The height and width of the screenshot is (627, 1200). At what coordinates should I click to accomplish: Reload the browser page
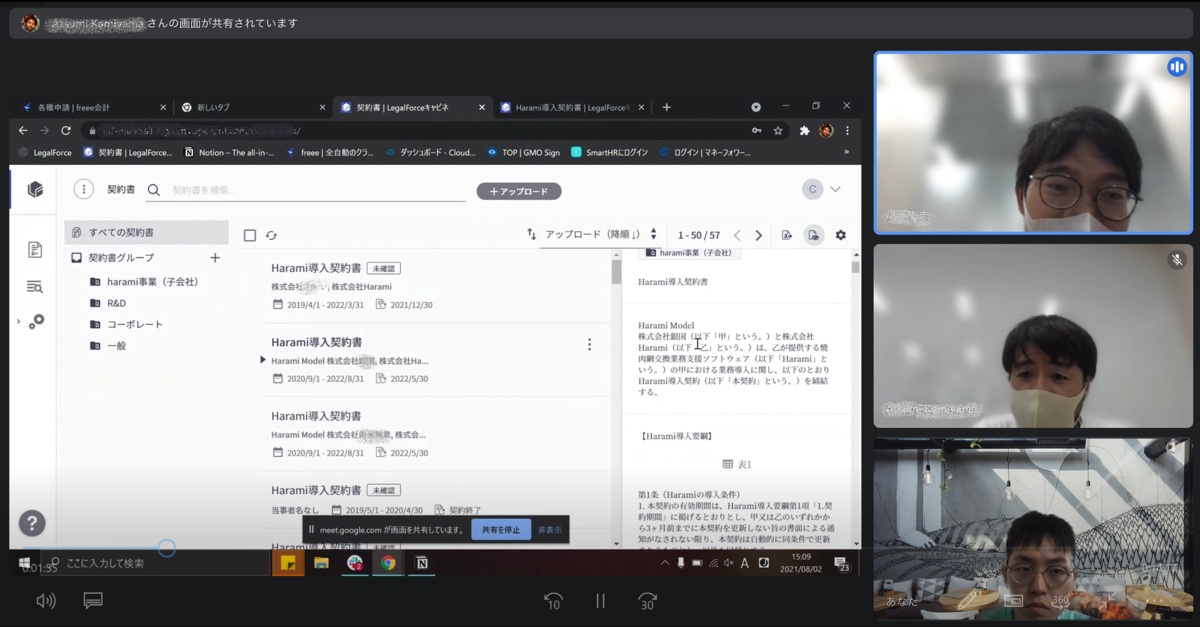[x=66, y=130]
